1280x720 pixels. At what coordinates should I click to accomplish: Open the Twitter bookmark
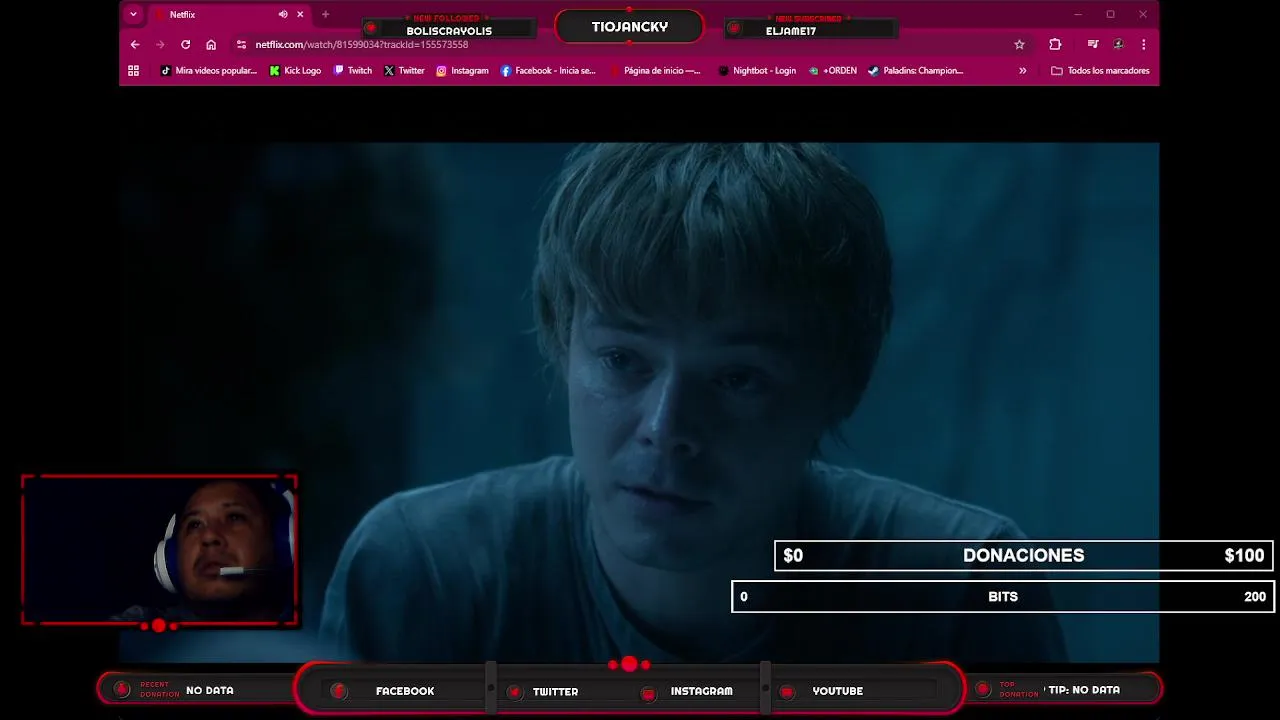coord(404,71)
